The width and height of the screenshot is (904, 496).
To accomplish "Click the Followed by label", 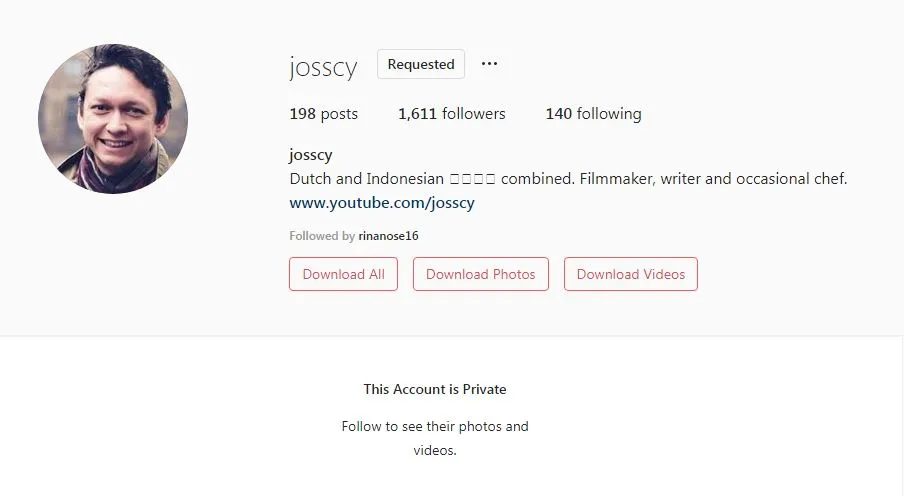I will point(322,236).
